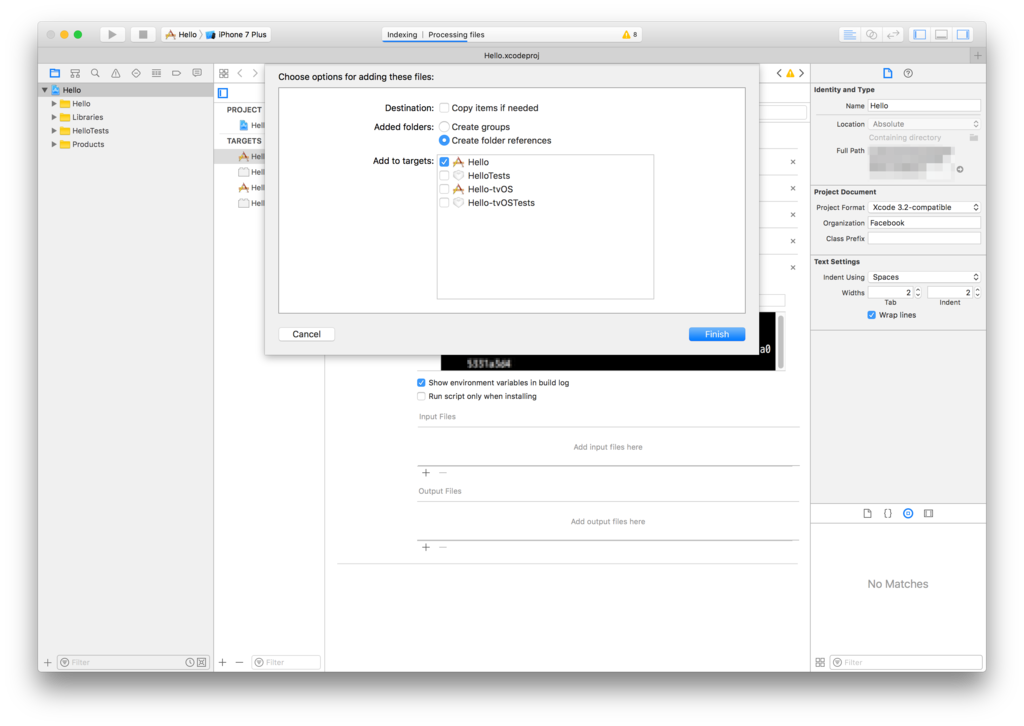Open the Debug navigator icon
Image resolution: width=1024 pixels, height=726 pixels.
[156, 73]
